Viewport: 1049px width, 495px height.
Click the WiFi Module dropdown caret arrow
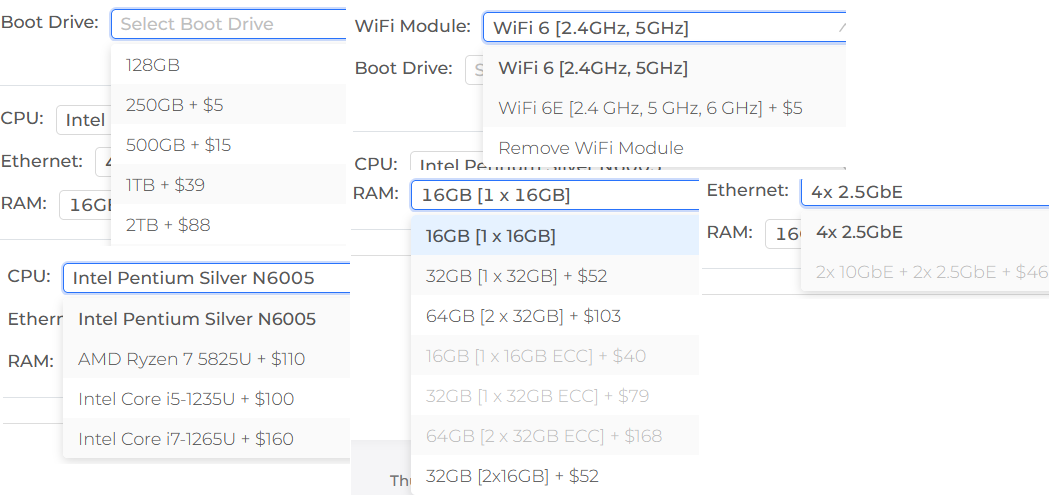point(840,27)
